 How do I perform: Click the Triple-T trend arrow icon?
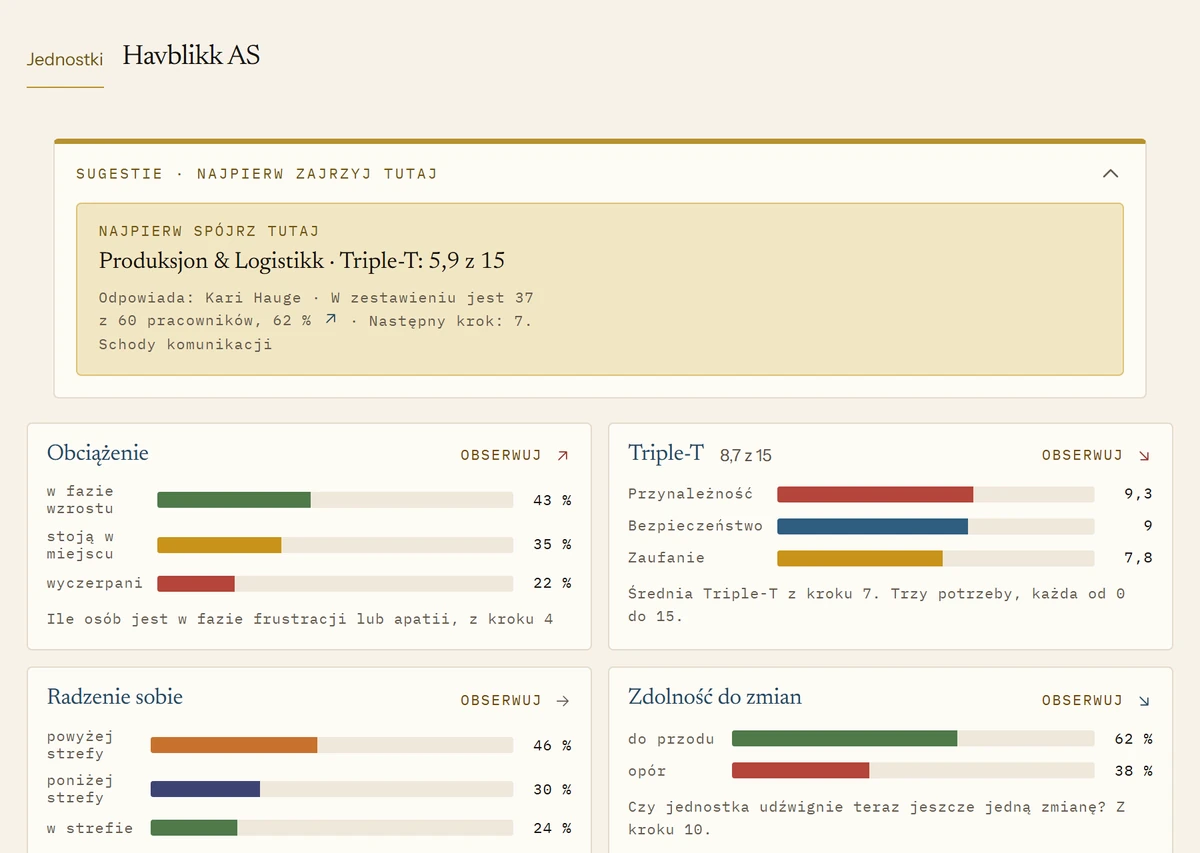[1144, 455]
